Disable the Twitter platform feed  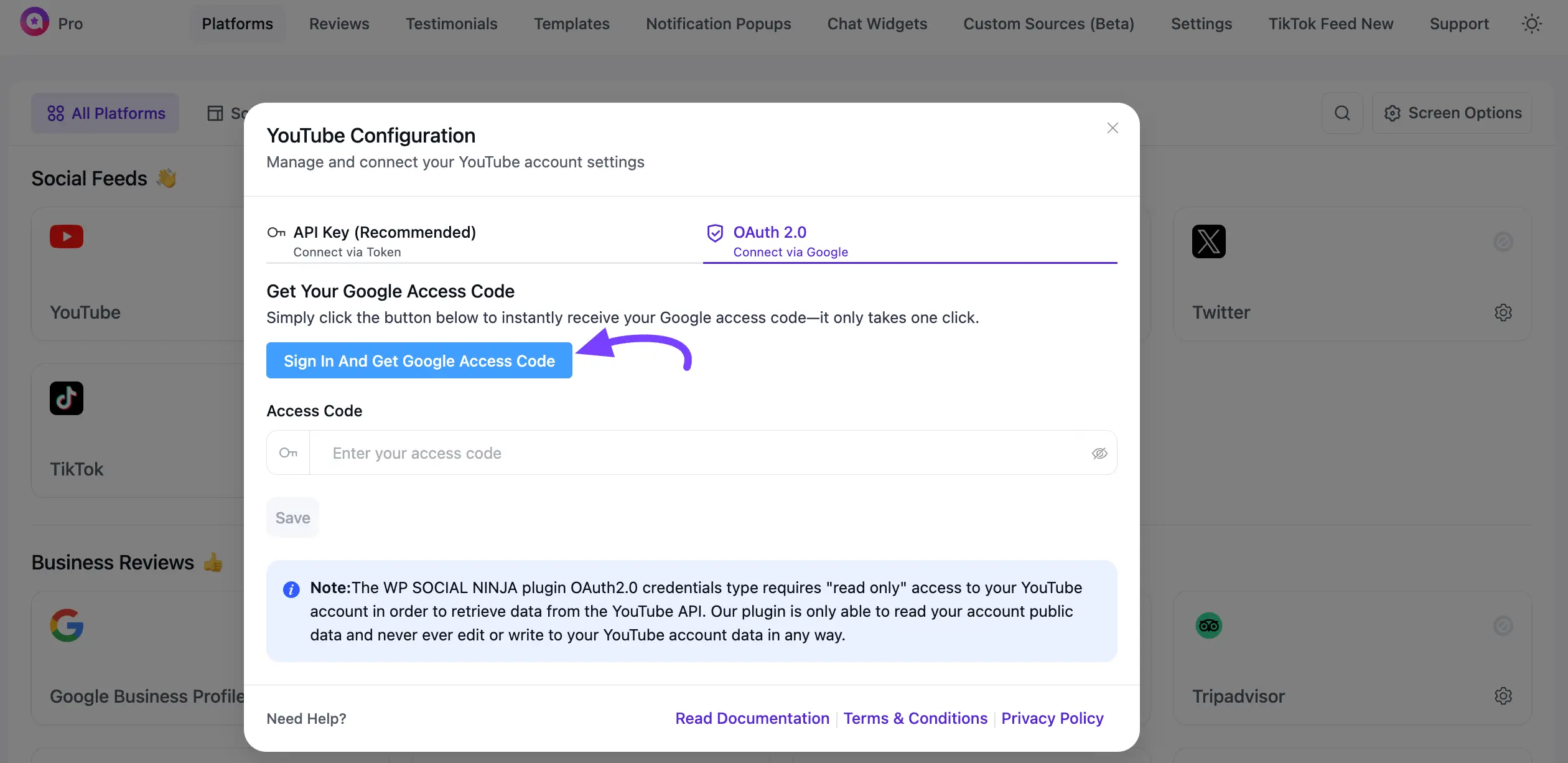coord(1504,242)
